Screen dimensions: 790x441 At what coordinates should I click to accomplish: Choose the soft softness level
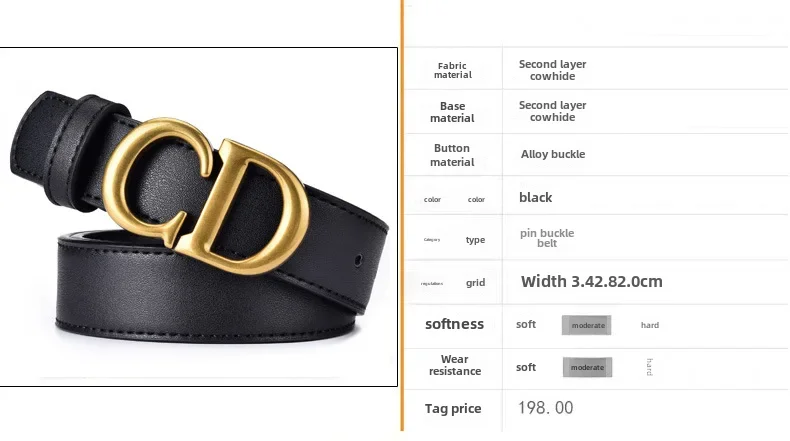point(525,325)
